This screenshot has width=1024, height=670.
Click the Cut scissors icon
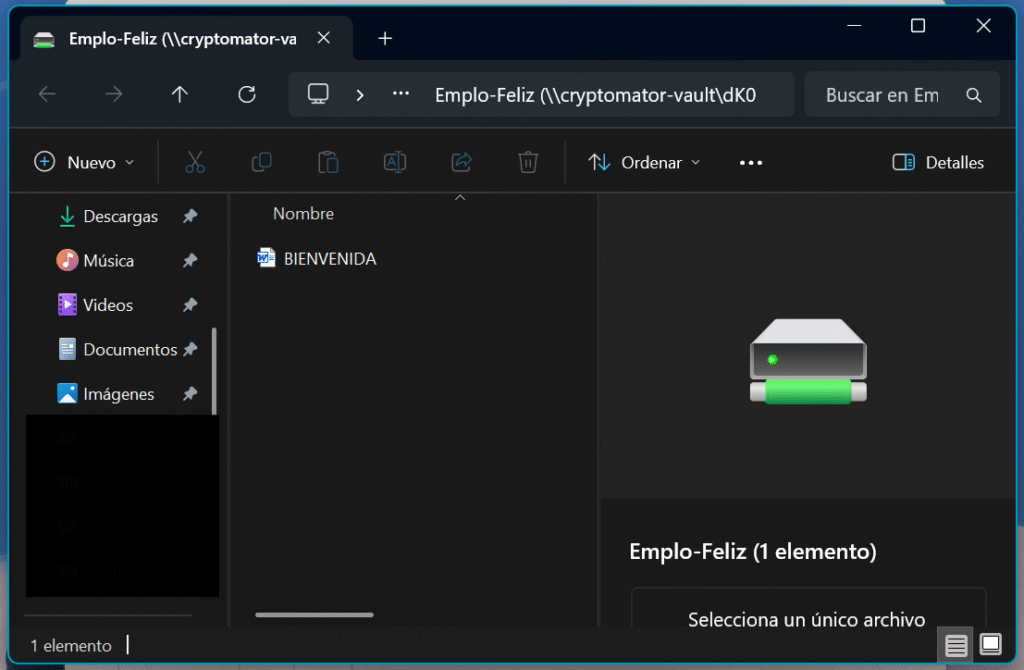(195, 162)
